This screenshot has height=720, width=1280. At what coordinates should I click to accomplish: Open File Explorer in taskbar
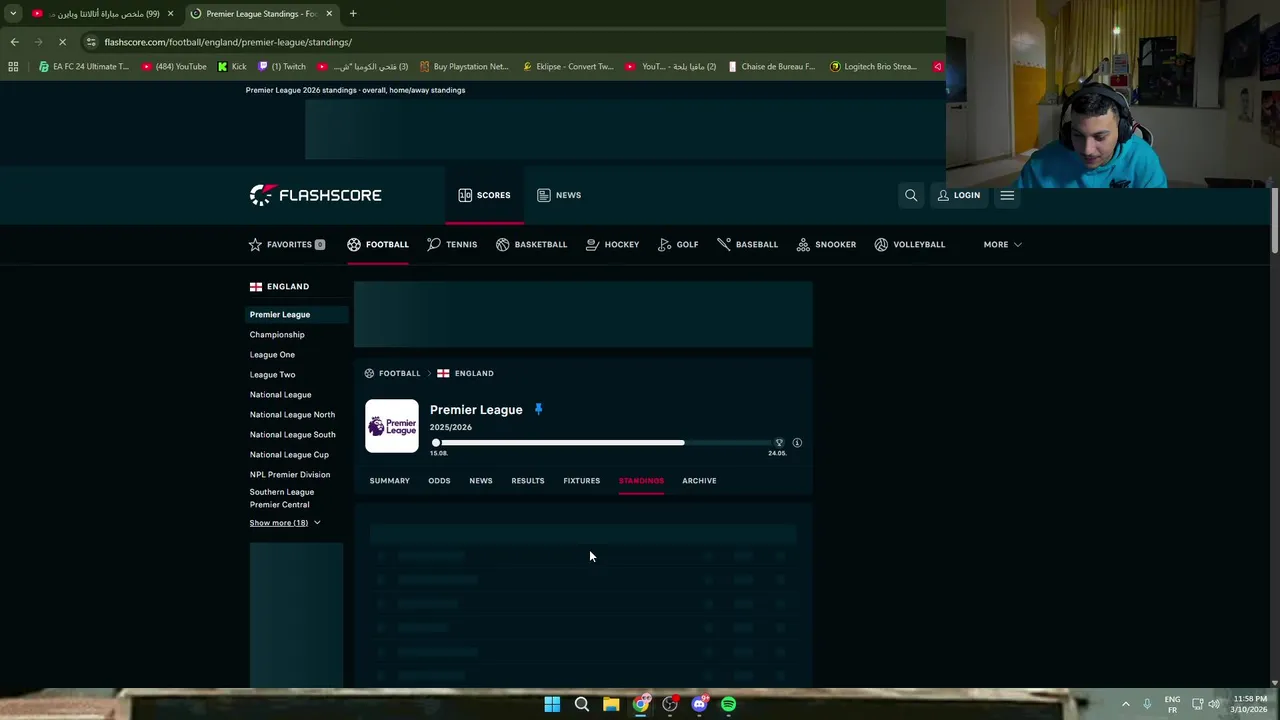pos(611,704)
